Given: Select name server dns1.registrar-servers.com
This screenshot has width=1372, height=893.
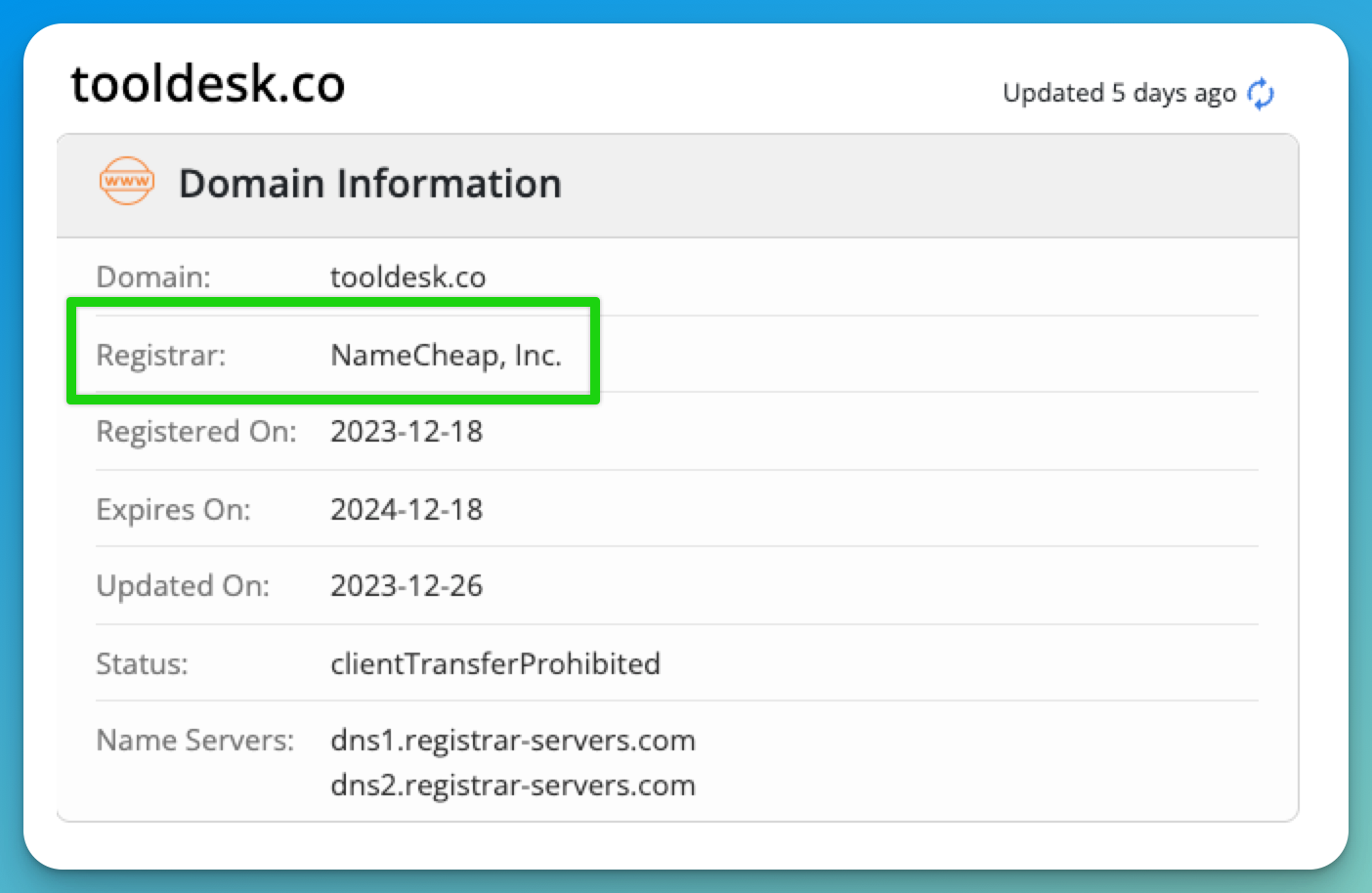Looking at the screenshot, I should [512, 741].
